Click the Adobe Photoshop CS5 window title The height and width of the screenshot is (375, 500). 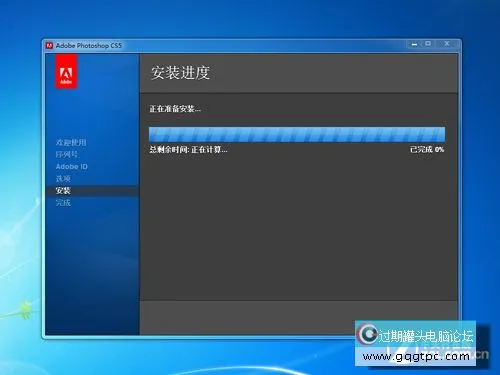(x=89, y=45)
